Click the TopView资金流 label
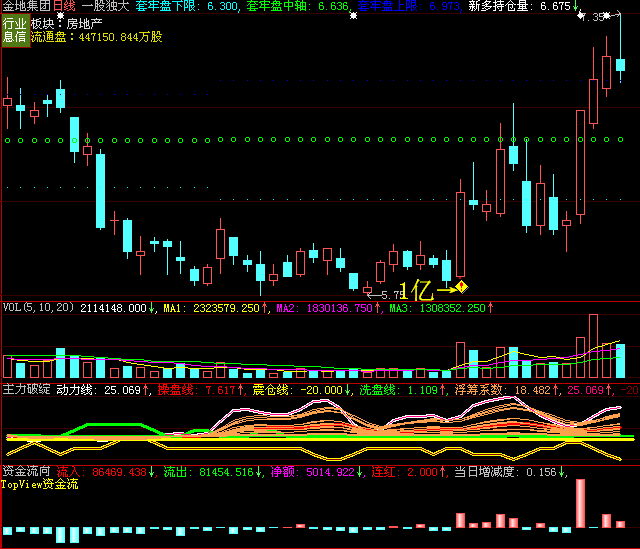Viewport: 640px width, 549px height. 44,484
